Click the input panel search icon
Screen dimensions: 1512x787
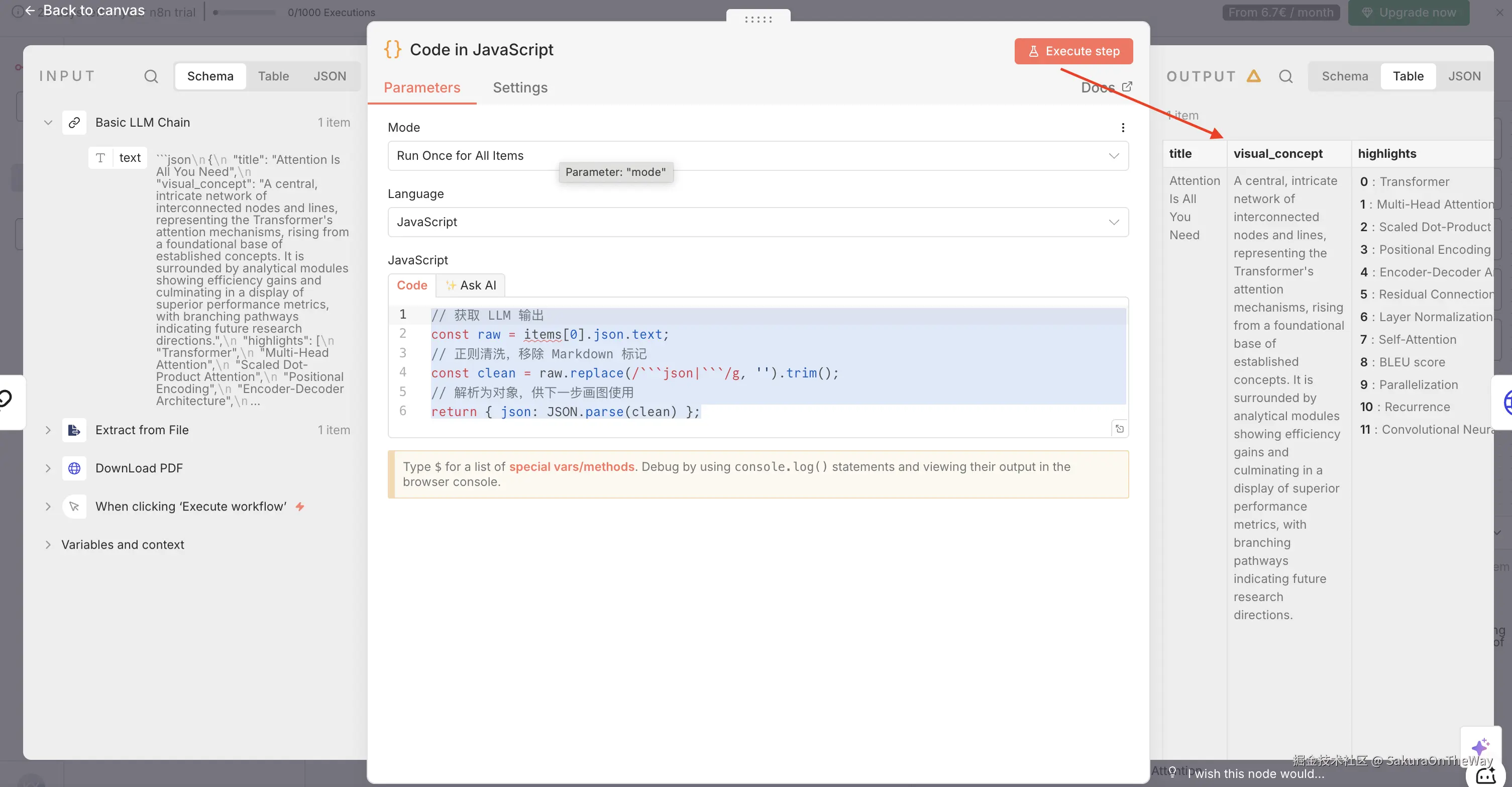click(151, 76)
